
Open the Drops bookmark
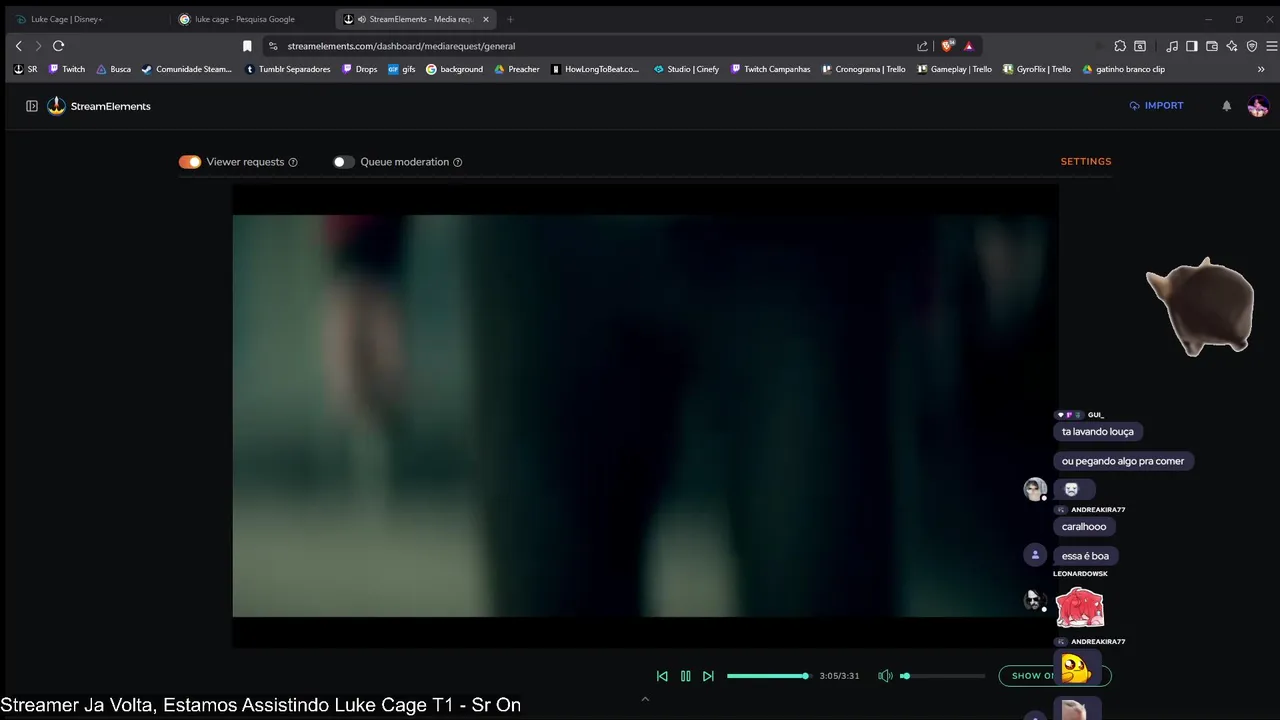point(359,70)
